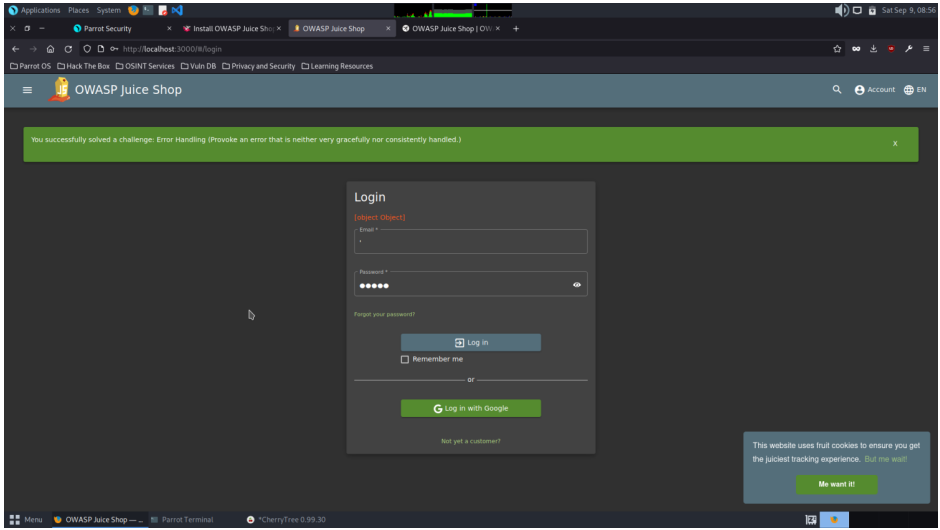
Task: Open the Places menu
Action: point(79,10)
